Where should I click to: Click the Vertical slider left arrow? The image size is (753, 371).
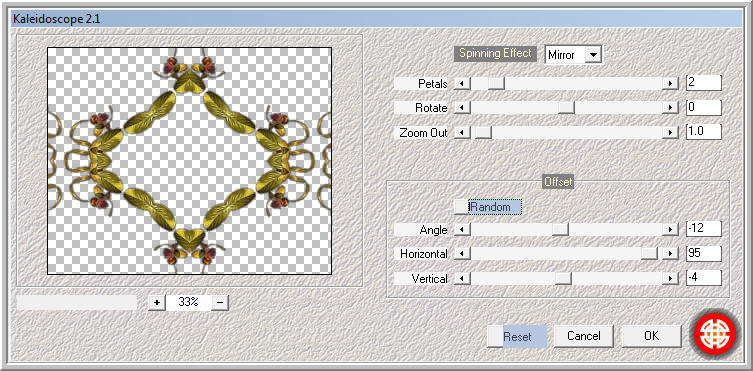click(462, 278)
